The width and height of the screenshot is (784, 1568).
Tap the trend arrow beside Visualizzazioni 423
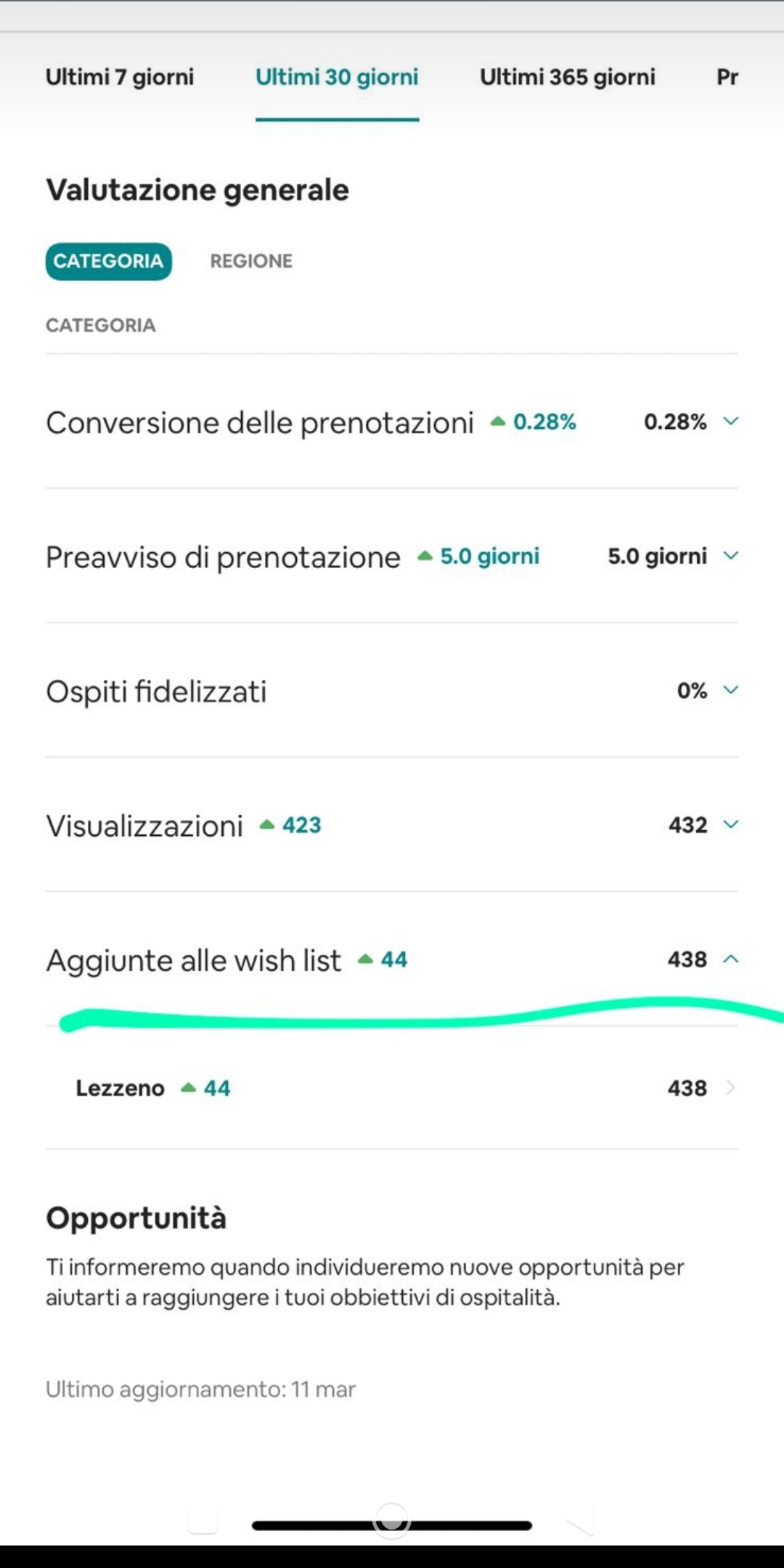coord(267,825)
